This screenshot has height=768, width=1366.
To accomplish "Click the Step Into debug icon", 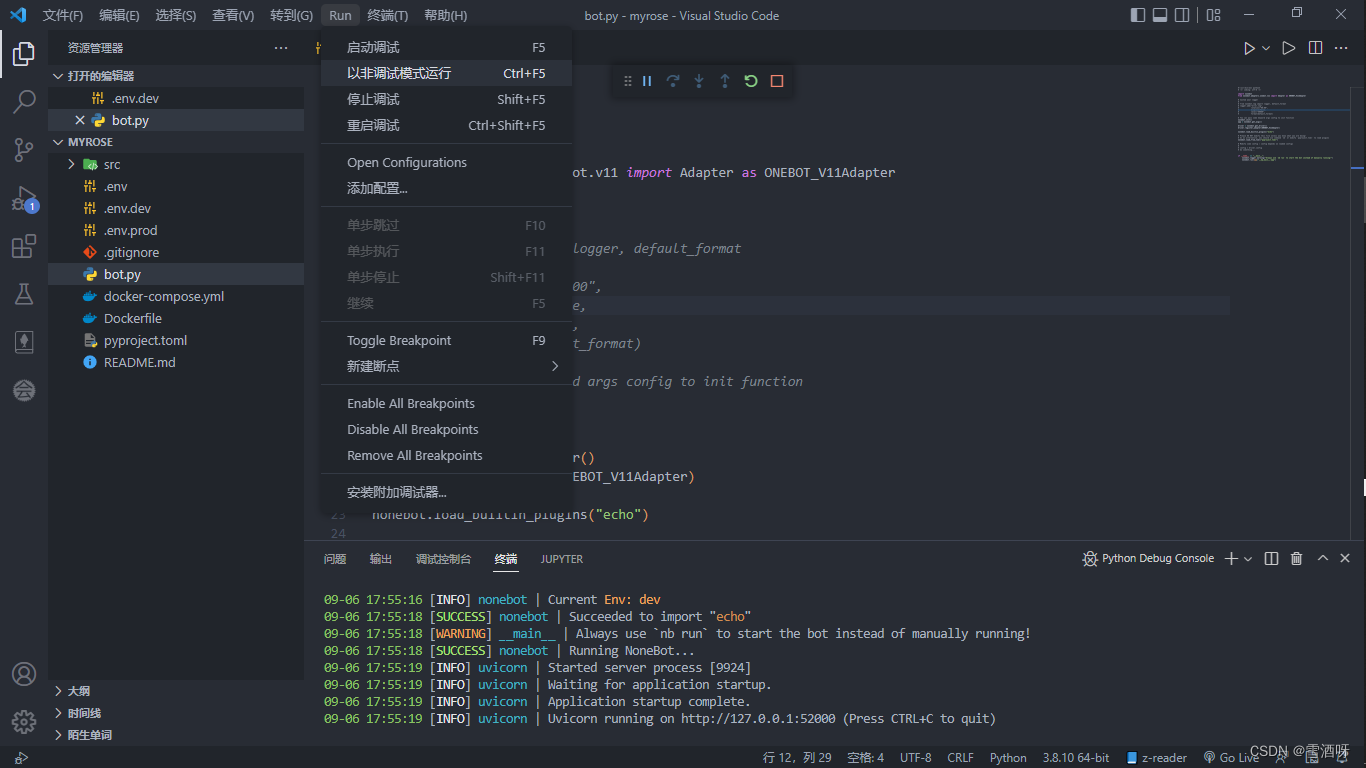I will coord(699,81).
